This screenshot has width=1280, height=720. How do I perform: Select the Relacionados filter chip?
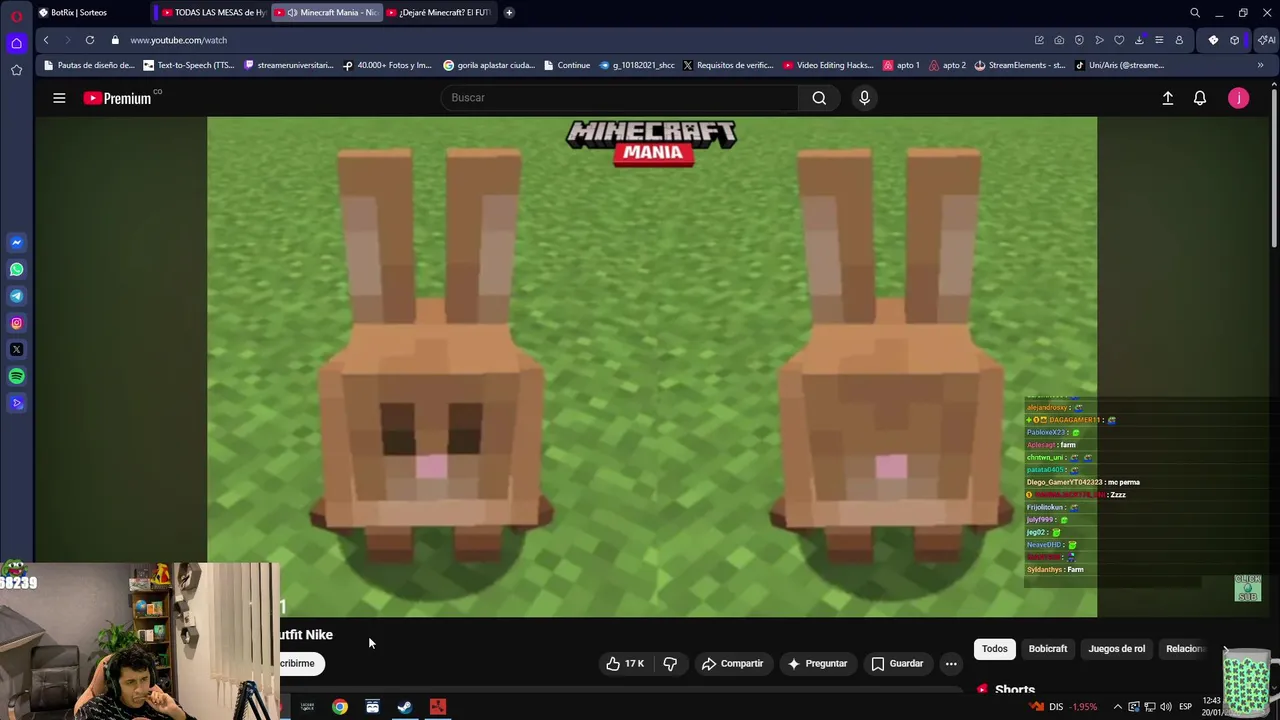pyautogui.click(x=1185, y=649)
